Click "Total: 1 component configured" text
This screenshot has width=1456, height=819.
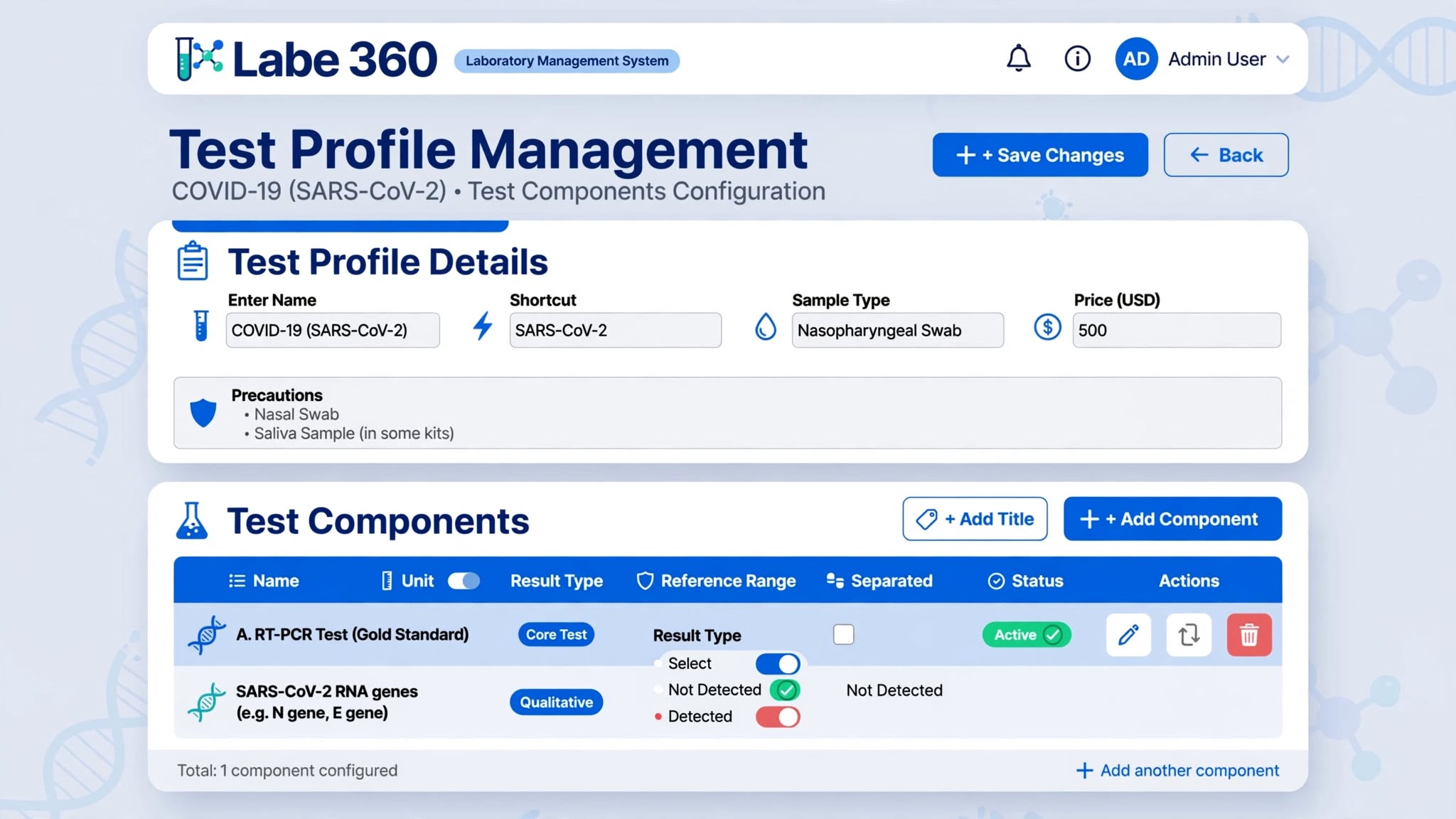click(287, 771)
